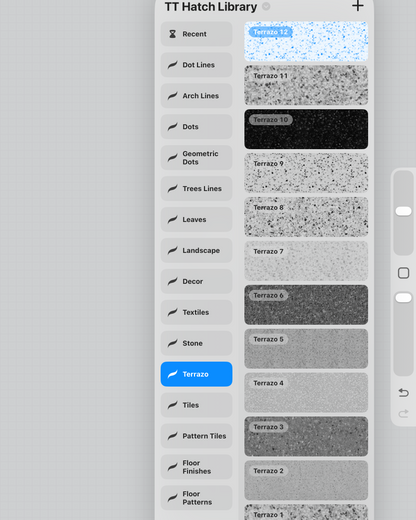Viewport: 416px width, 520px height.
Task: Click the brush stroke icon beside Floor Patterns
Action: [x=172, y=498]
